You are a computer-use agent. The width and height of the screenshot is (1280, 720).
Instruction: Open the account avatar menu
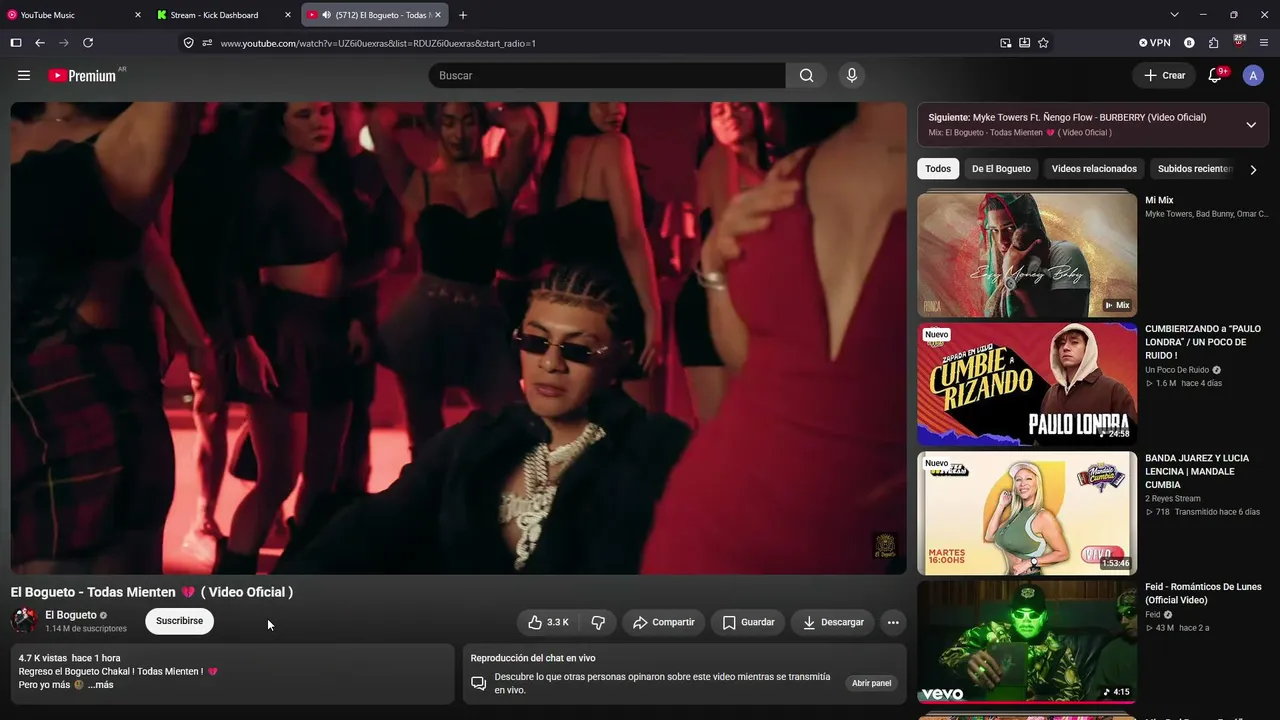[x=1253, y=75]
